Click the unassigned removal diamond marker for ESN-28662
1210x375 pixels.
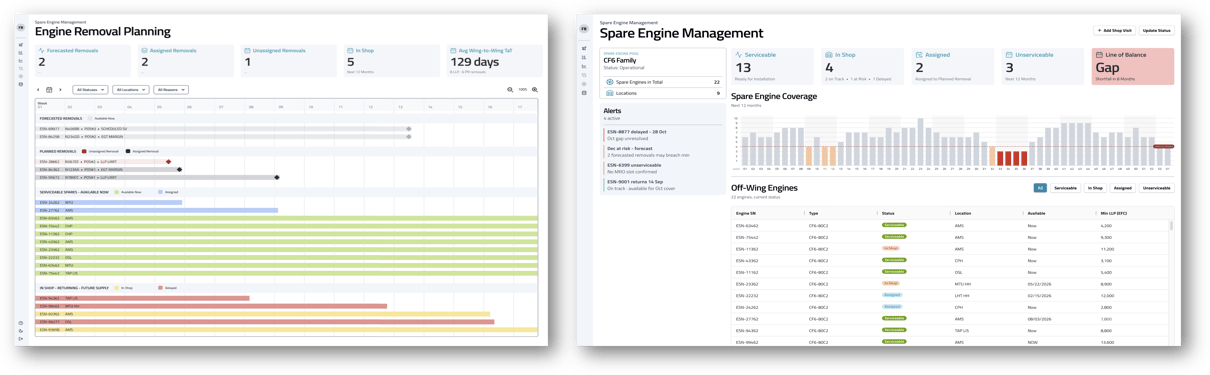pos(168,162)
